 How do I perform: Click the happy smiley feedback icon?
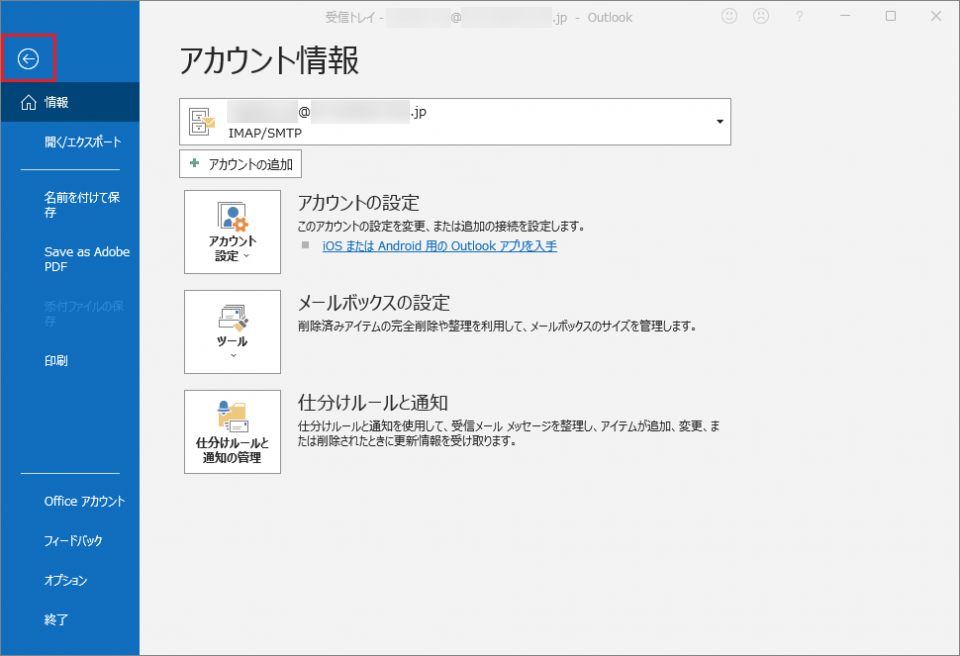pyautogui.click(x=729, y=17)
